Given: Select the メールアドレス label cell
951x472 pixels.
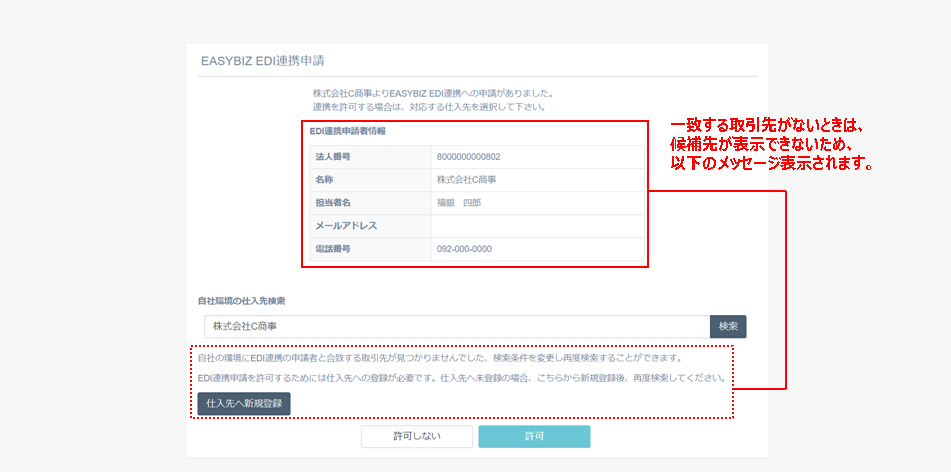Looking at the screenshot, I should [x=369, y=226].
